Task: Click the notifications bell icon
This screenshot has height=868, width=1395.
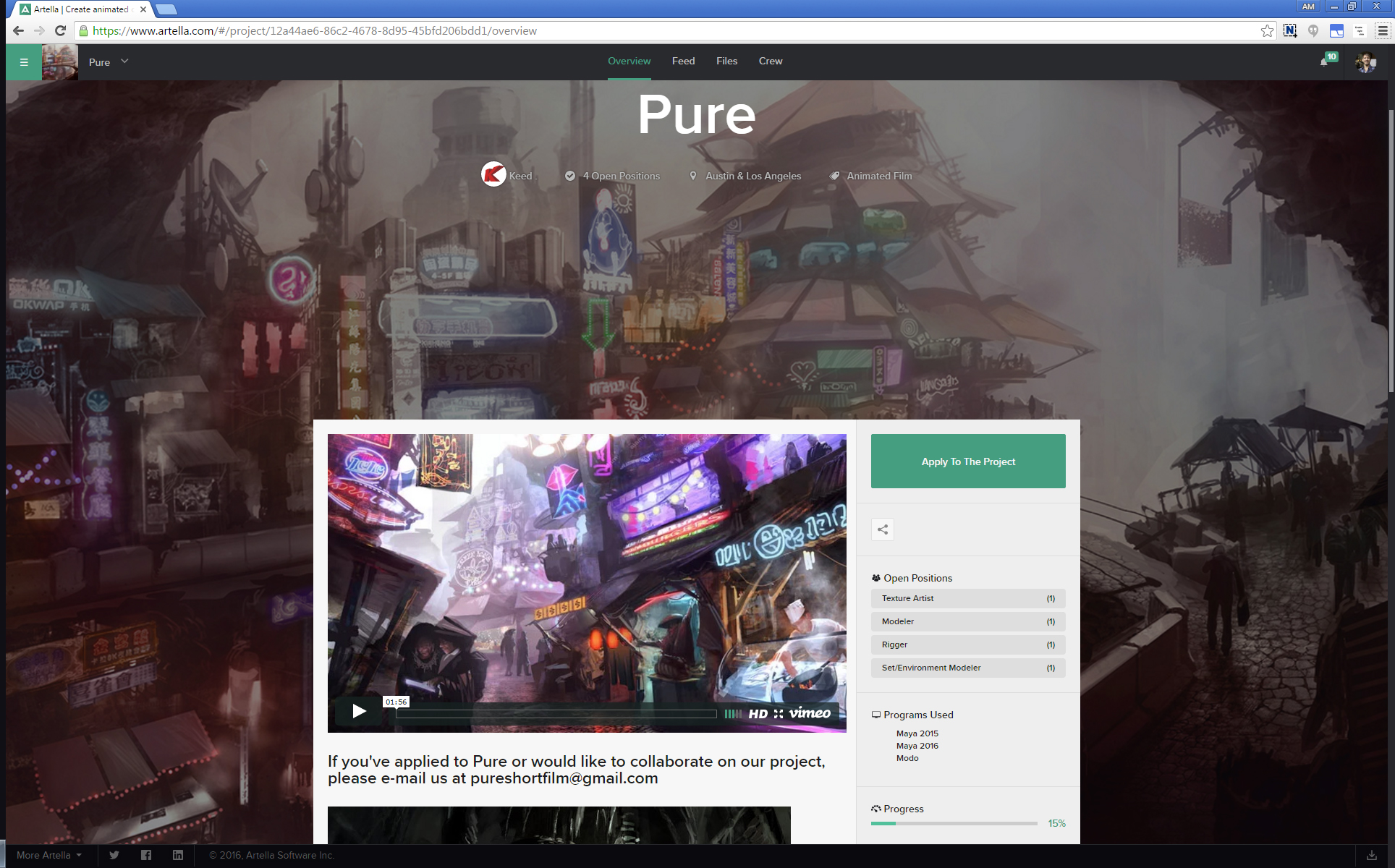Action: (1324, 62)
